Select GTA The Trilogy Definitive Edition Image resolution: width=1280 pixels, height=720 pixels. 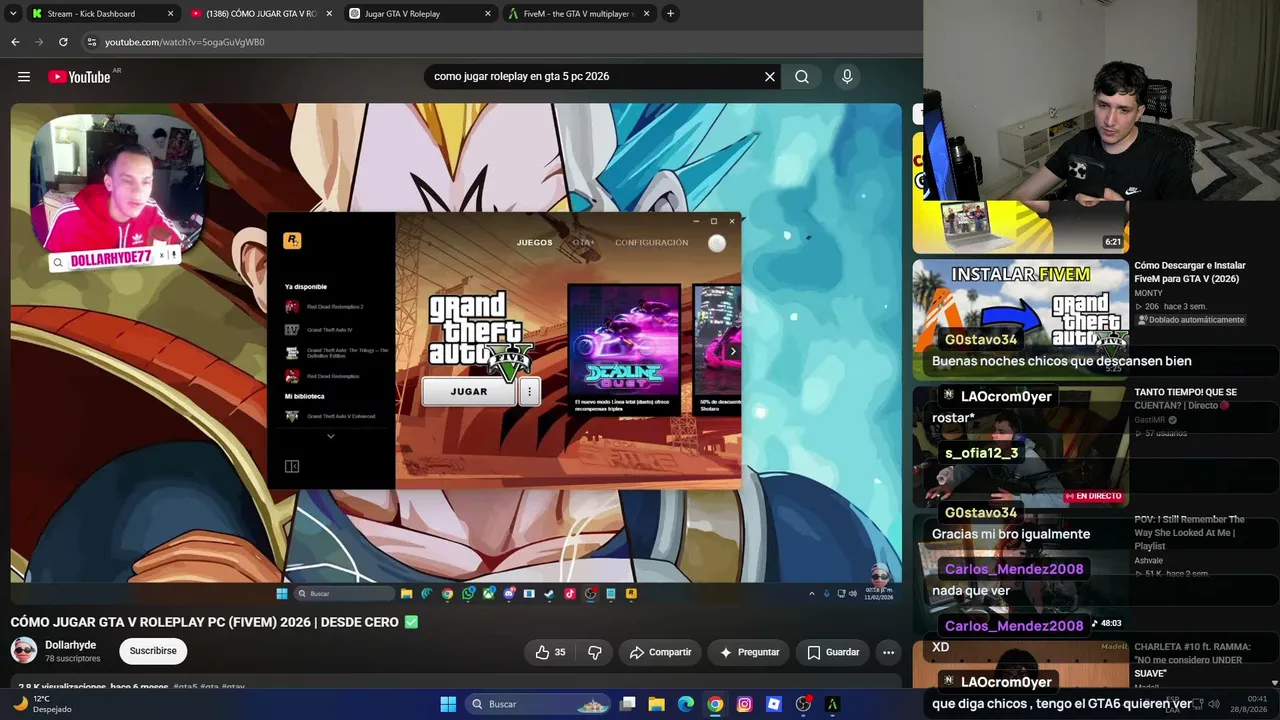pos(337,353)
